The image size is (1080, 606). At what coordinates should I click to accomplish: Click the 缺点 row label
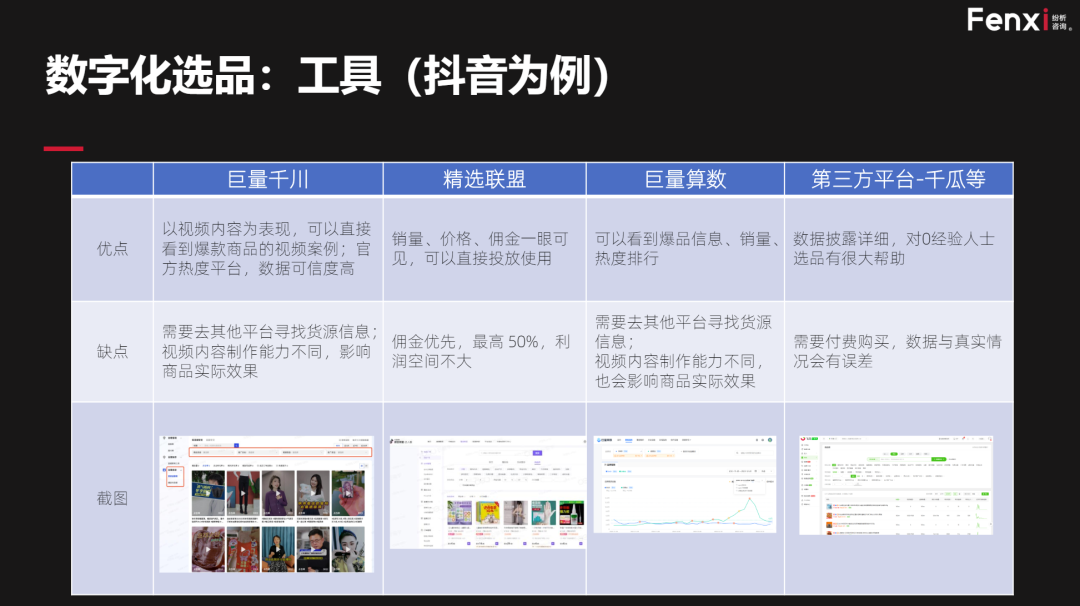tap(112, 351)
